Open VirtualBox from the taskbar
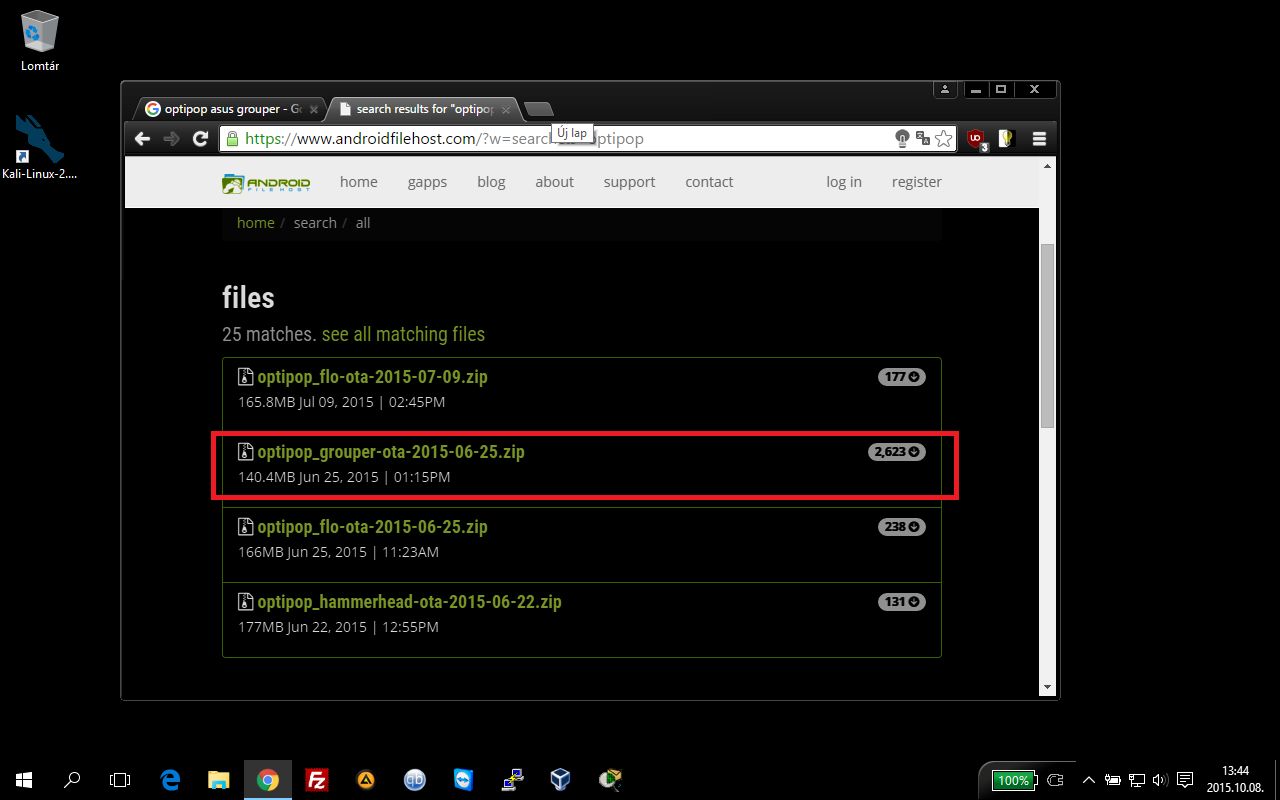This screenshot has height=800, width=1280. point(561,780)
